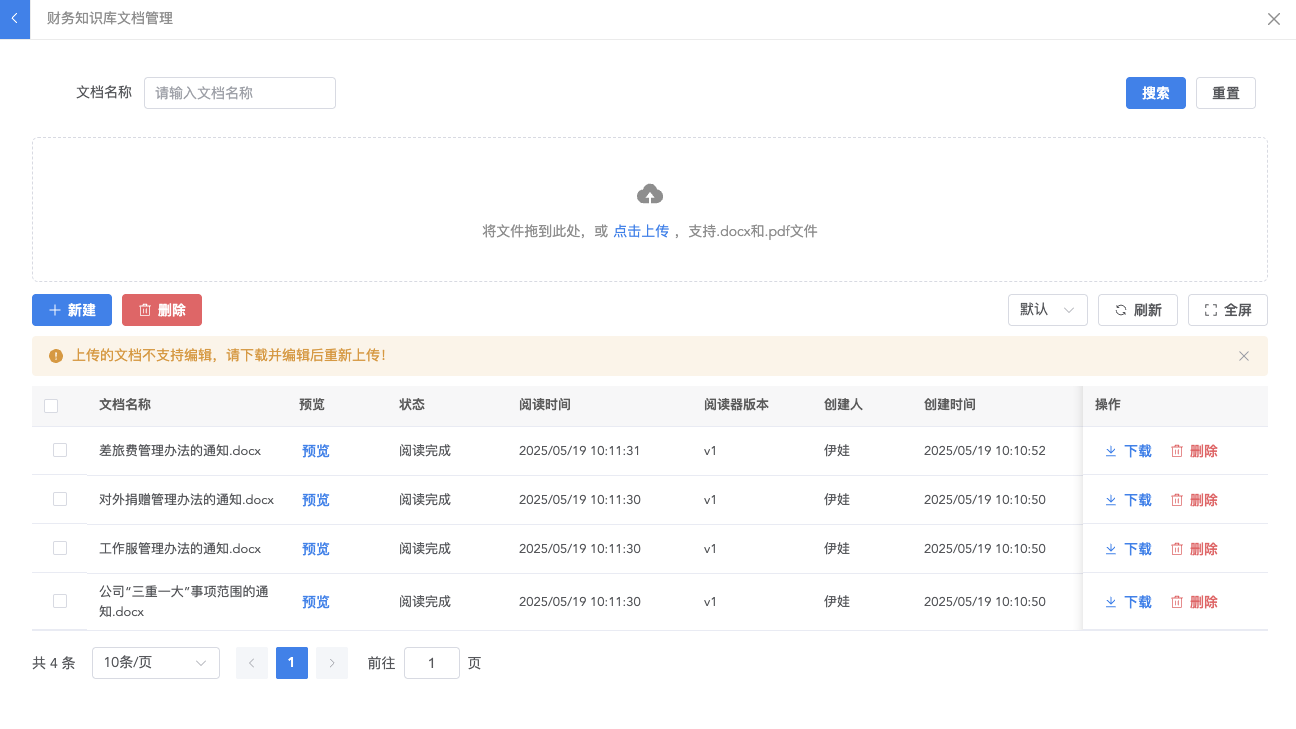Check the row for 工作服管理办法的通知.docx
The image size is (1296, 729).
(60, 548)
